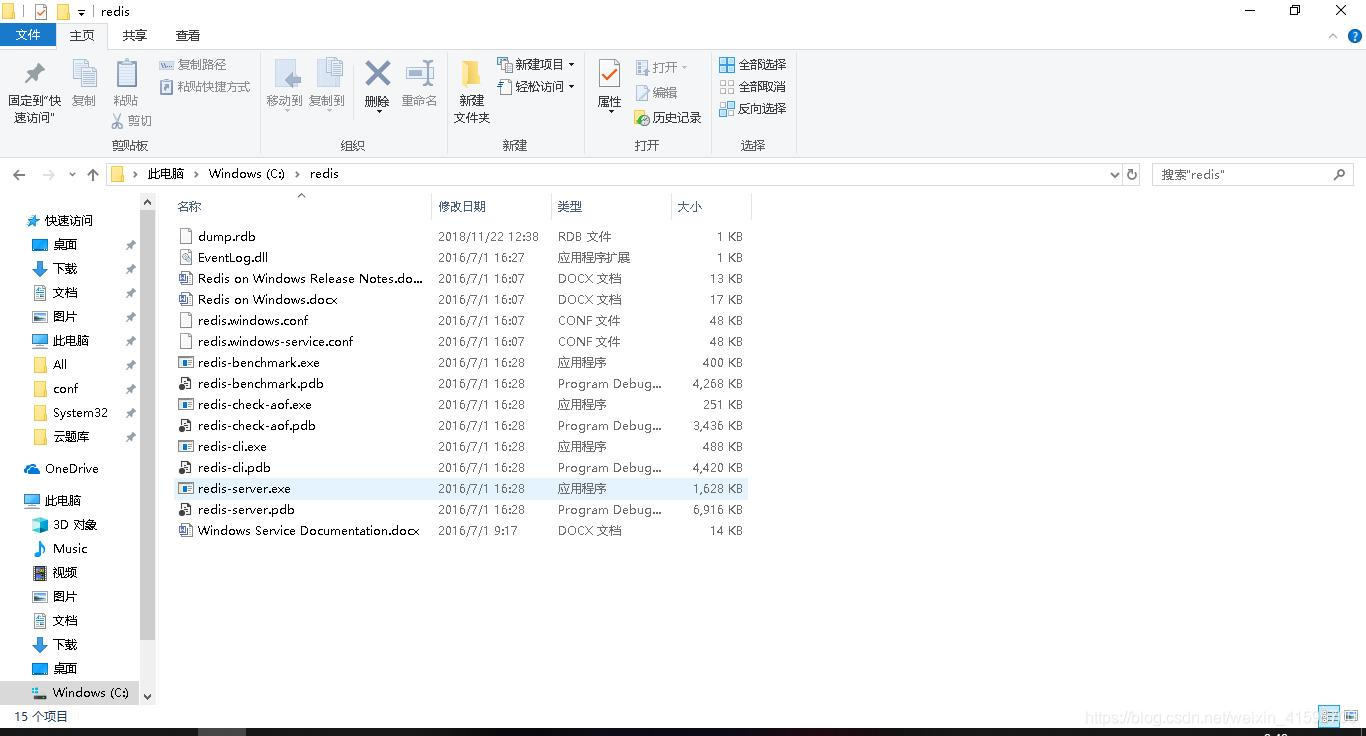Image resolution: width=1366 pixels, height=736 pixels.
Task: Click the navigation pane scrollbar down arrow
Action: [x=147, y=696]
